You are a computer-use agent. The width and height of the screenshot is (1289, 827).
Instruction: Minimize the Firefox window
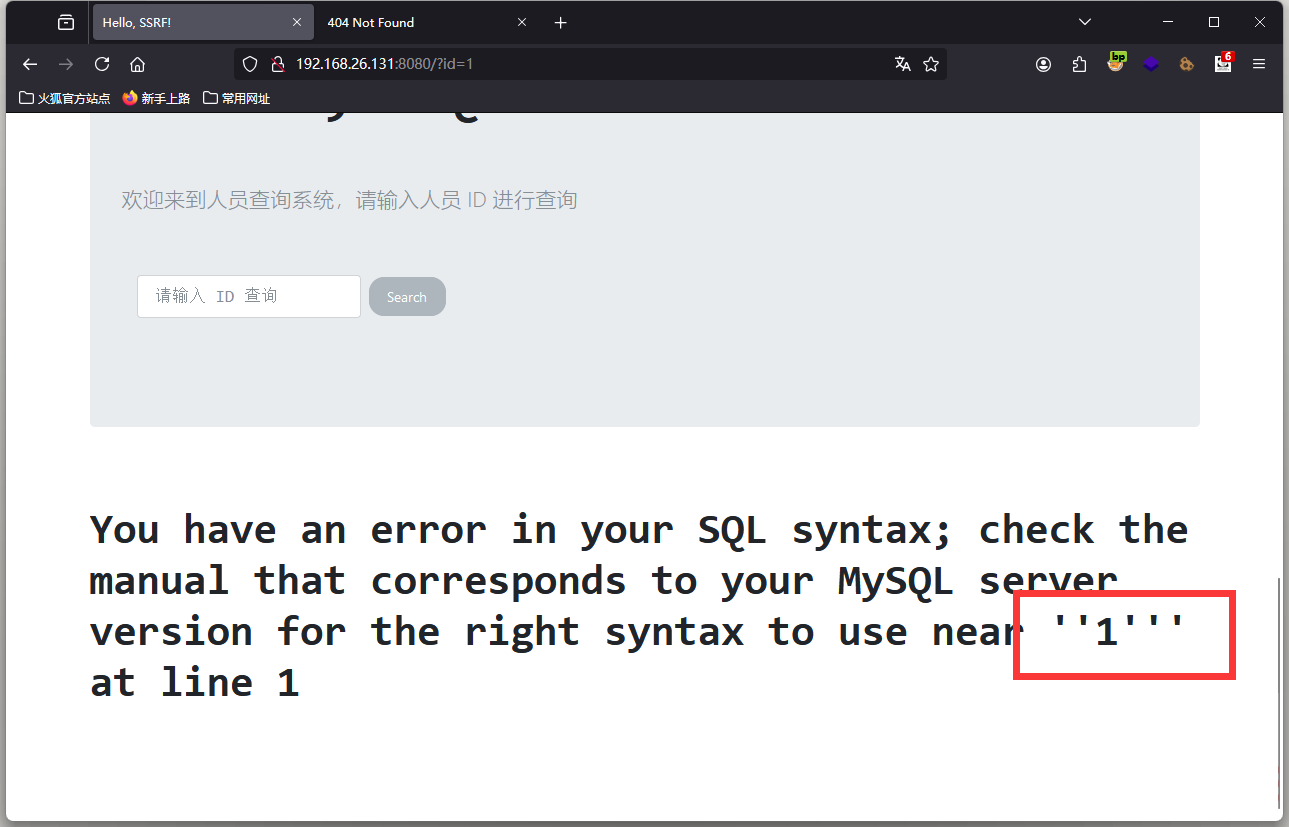tap(1167, 22)
